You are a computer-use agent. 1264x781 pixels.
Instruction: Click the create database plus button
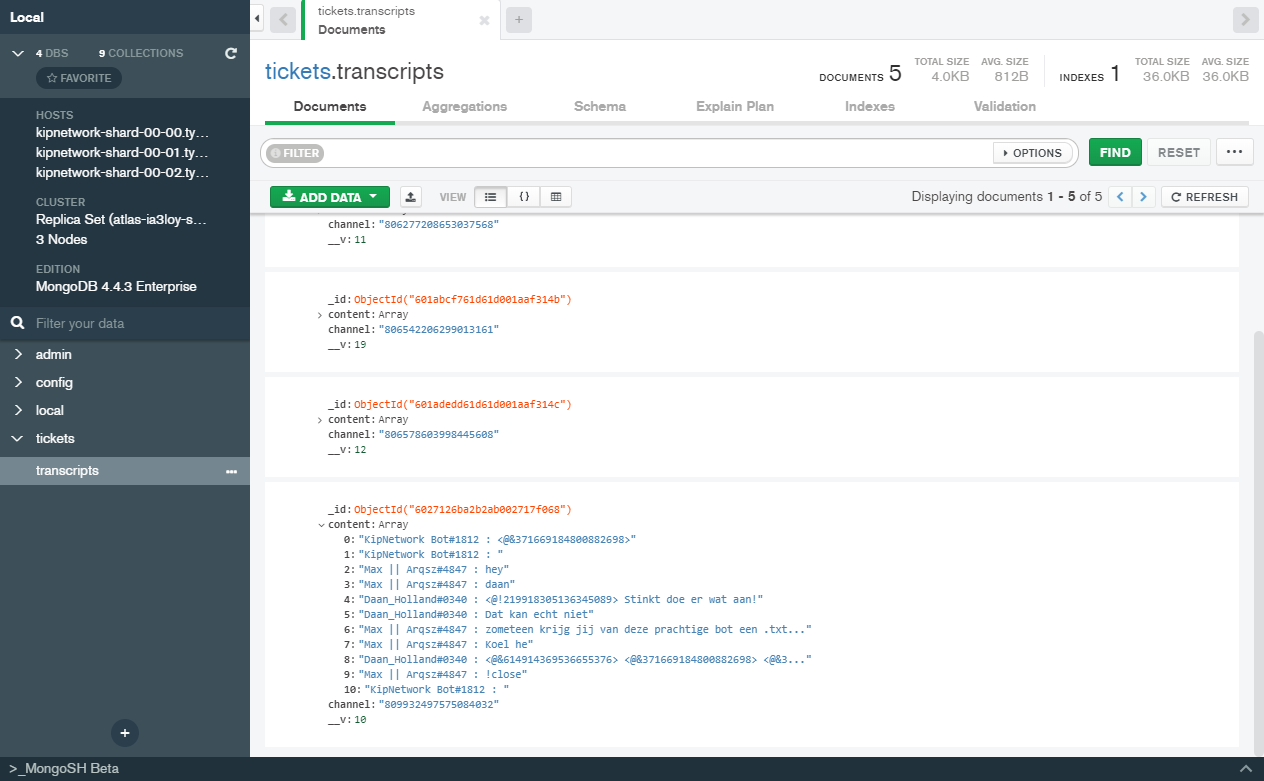pos(125,733)
